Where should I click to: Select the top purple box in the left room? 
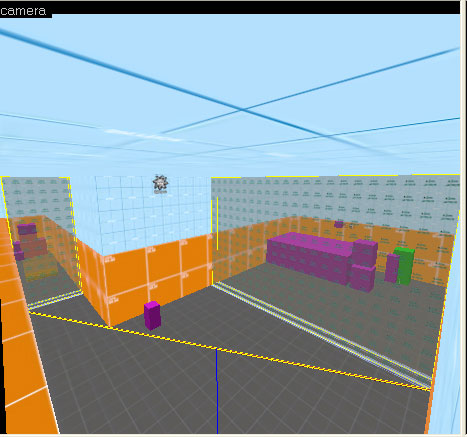coord(27,229)
